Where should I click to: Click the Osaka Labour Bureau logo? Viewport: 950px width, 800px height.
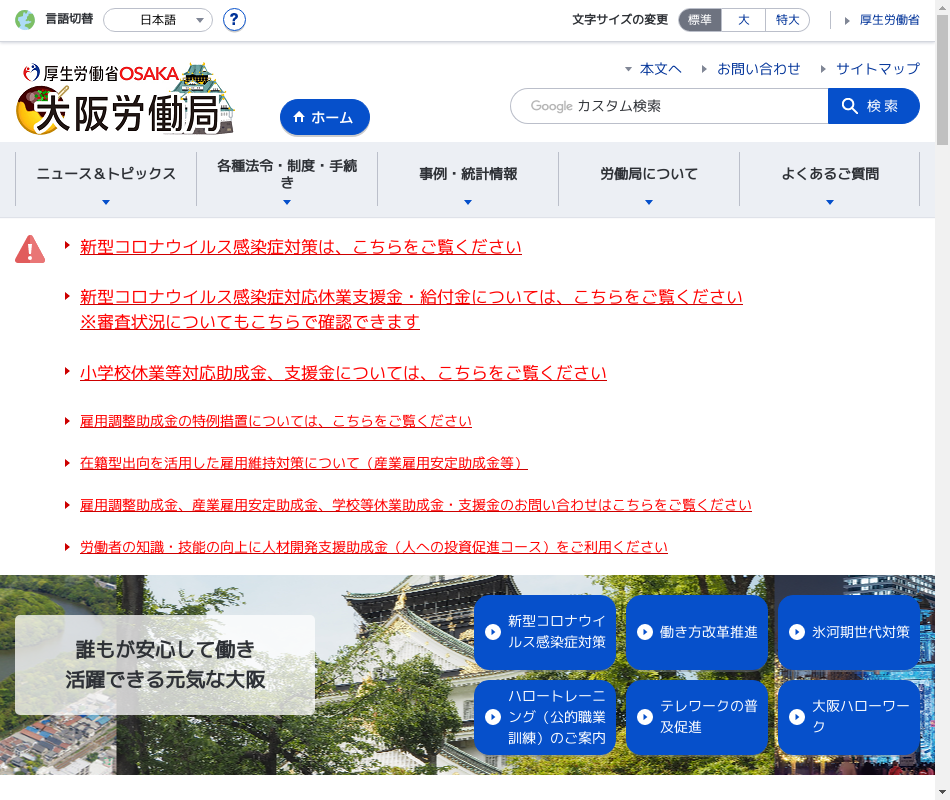tap(125, 98)
